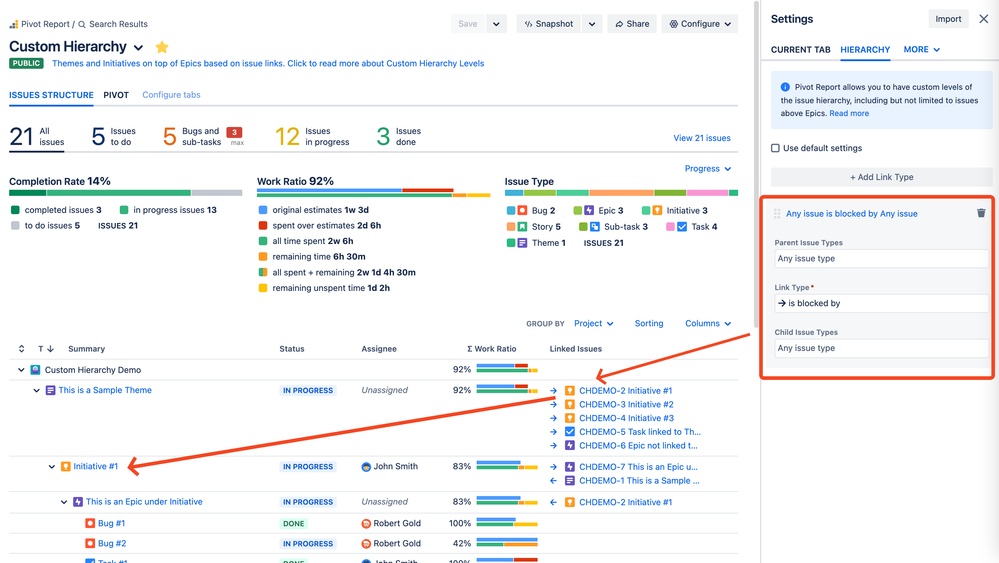Delete the 'is blocked by' link type with the trash icon
This screenshot has width=999, height=563.
click(981, 213)
